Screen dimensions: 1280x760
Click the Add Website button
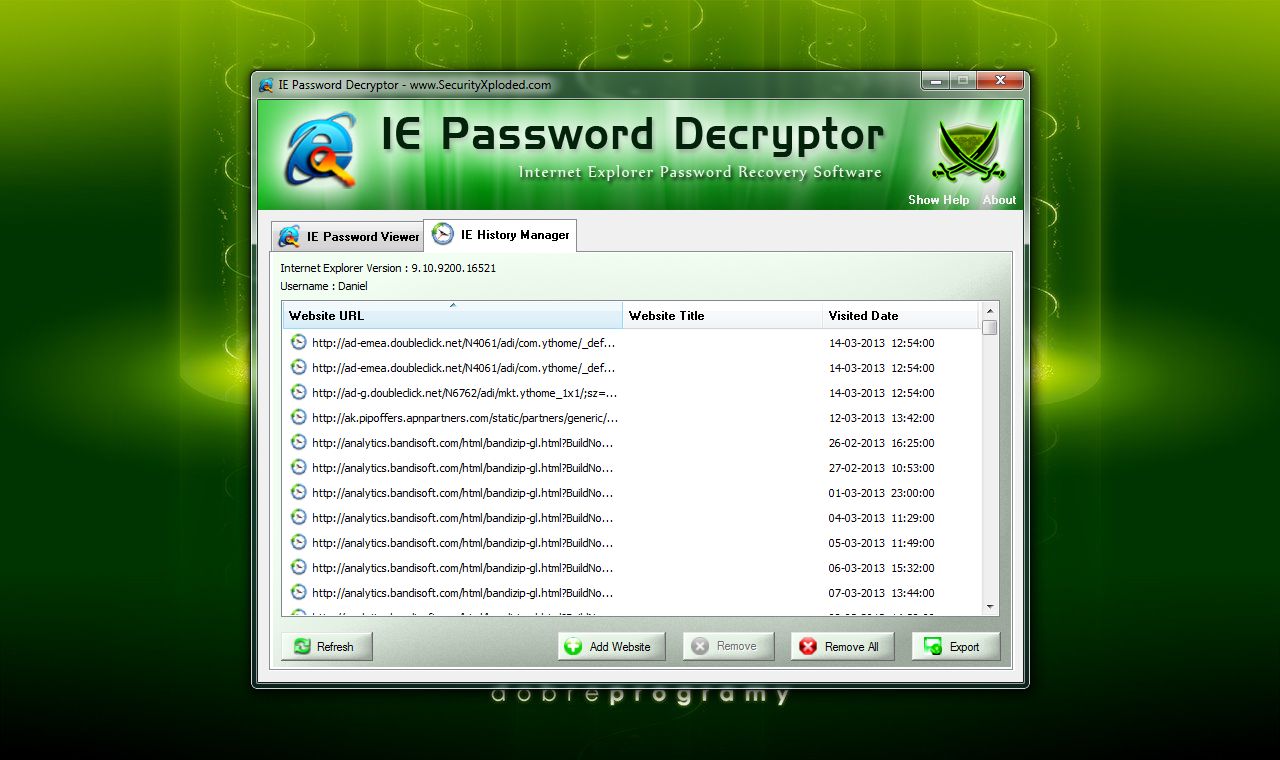(x=610, y=647)
